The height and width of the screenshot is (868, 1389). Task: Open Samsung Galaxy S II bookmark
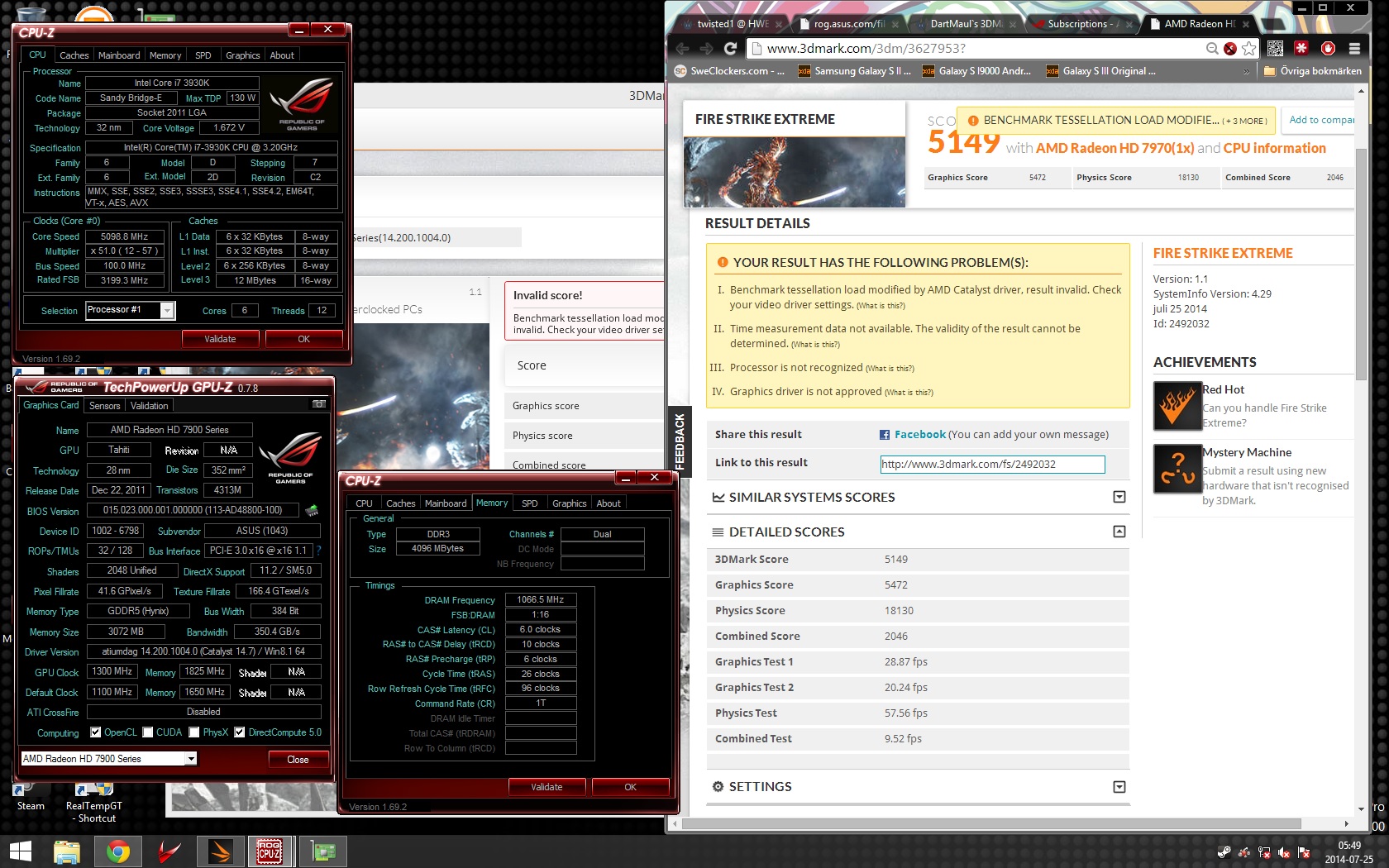pyautogui.click(x=855, y=71)
